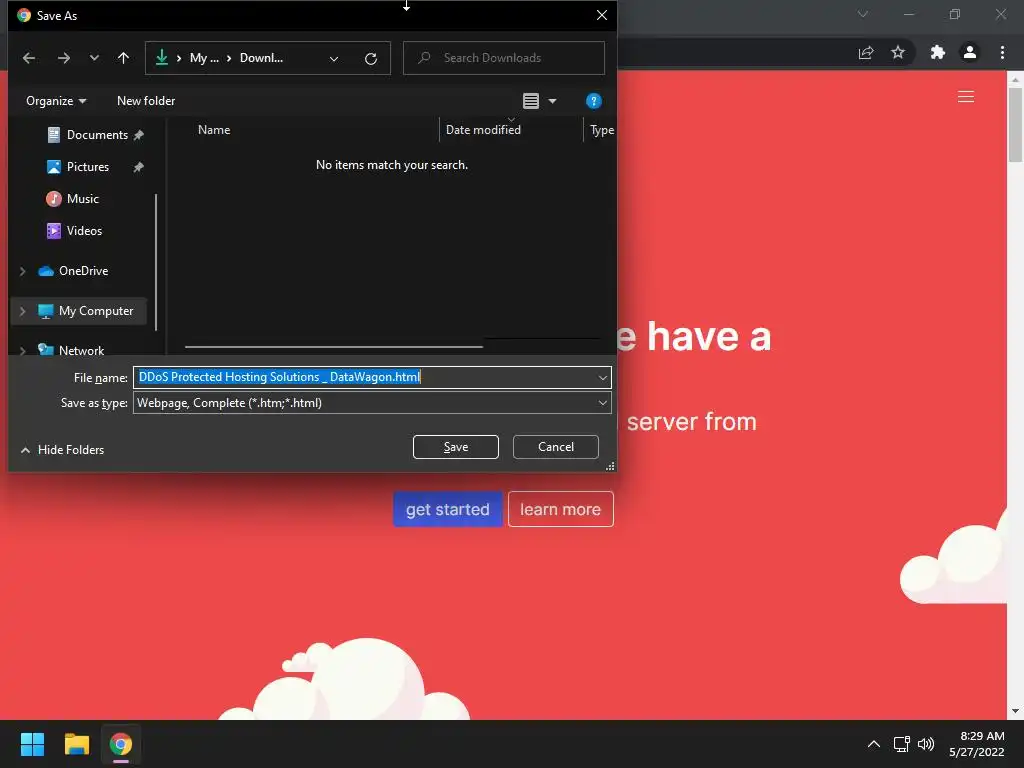Click the Downloads path segment
The image size is (1024, 768).
click(x=261, y=58)
